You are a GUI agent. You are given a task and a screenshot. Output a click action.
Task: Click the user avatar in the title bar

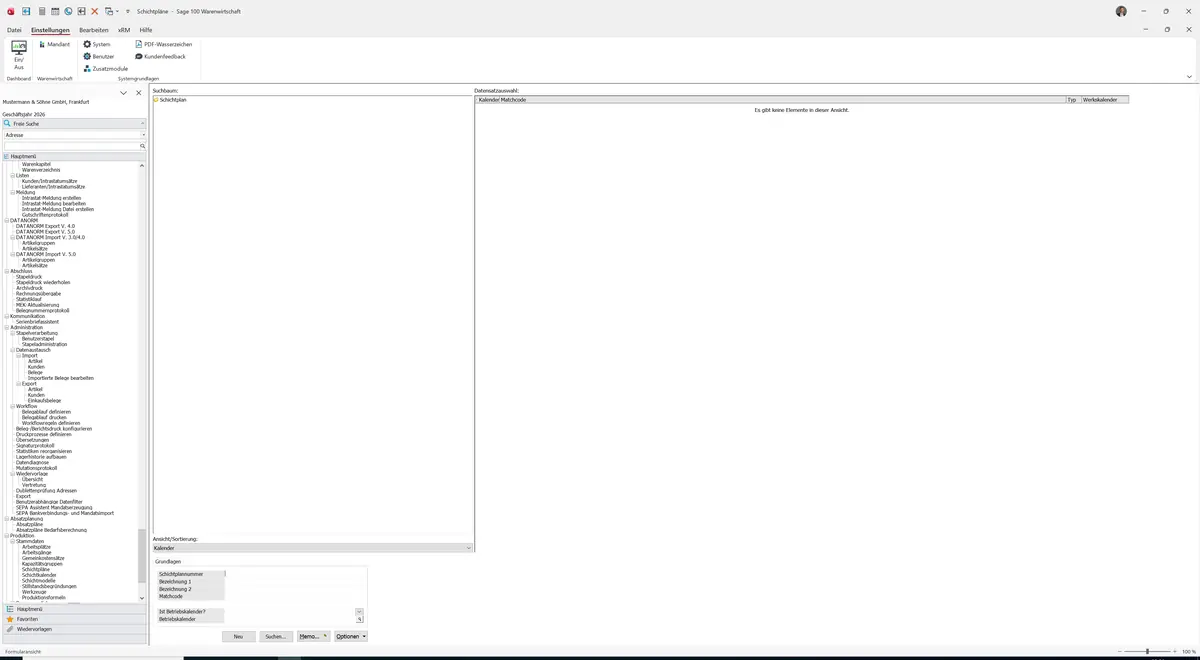[x=1121, y=11]
